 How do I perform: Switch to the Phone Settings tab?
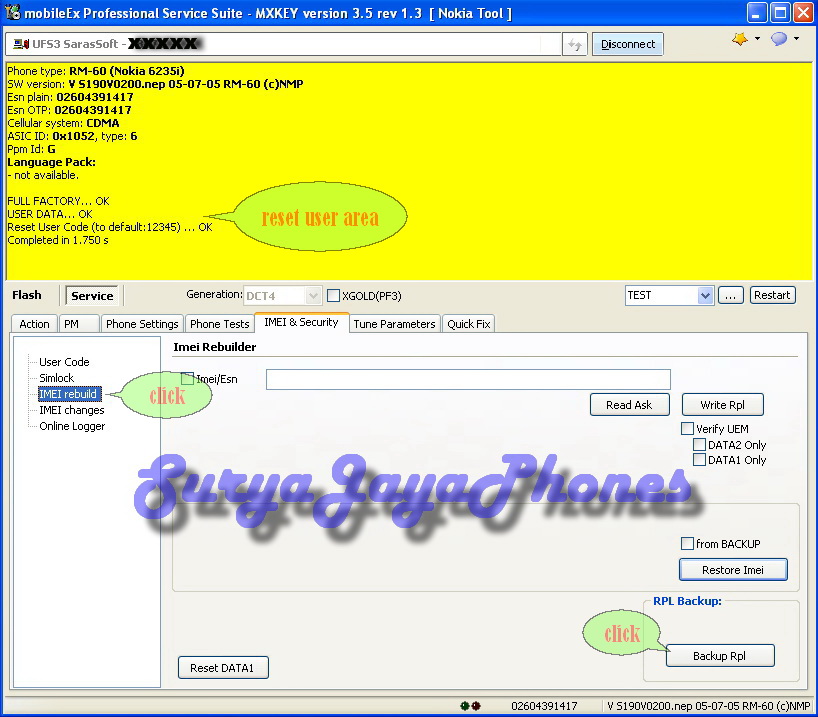(142, 324)
